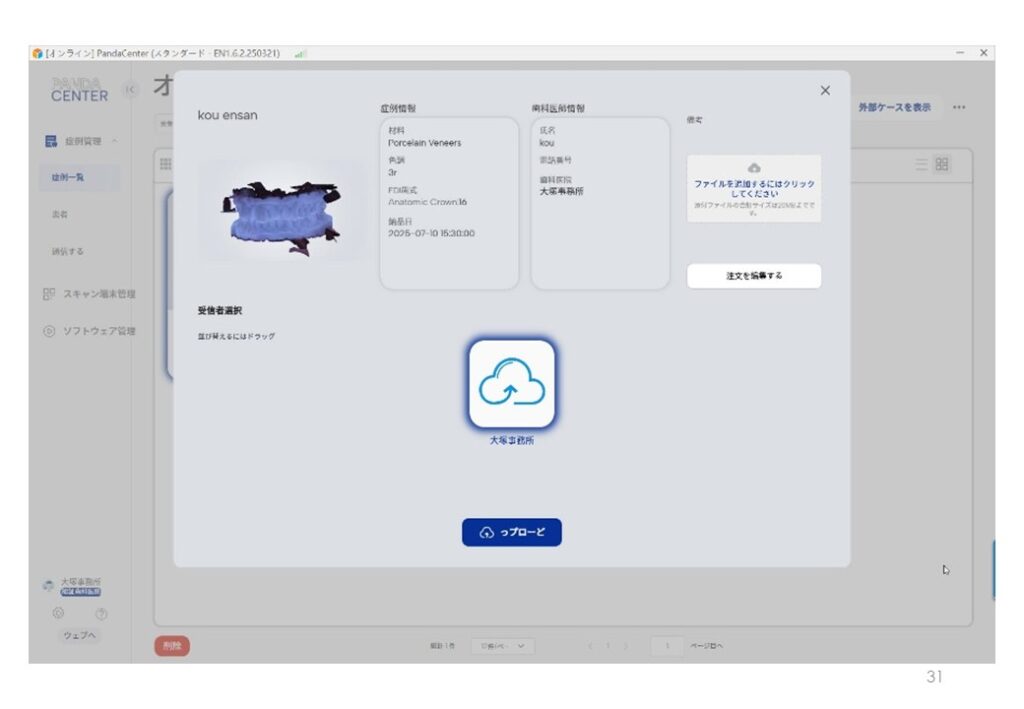This screenshot has width=1024, height=709.
Task: Click 外部ケースを表示 button
Action: (x=893, y=107)
